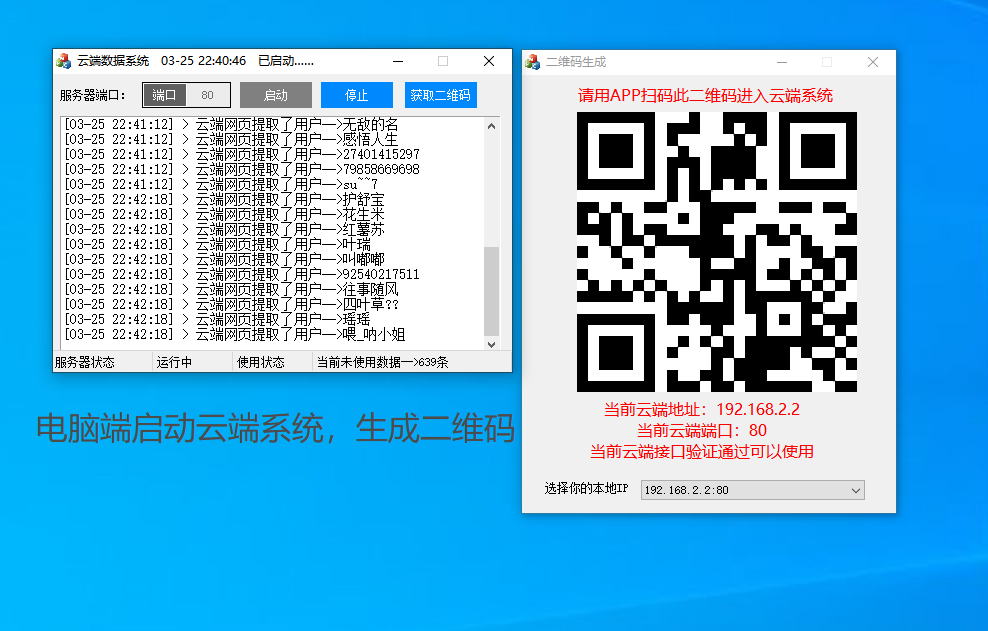Open the 选择你的本地IP combo box
Viewport: 988px width, 631px height.
pyautogui.click(x=750, y=490)
